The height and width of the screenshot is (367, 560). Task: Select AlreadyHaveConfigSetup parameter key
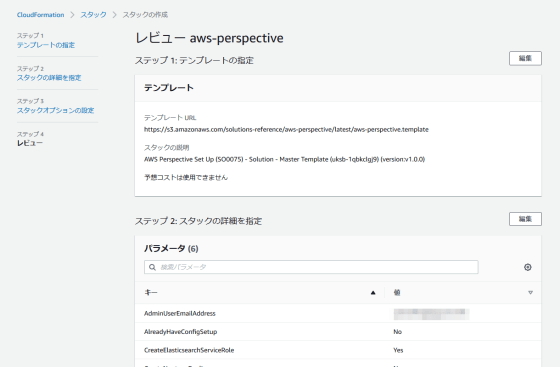(x=180, y=332)
